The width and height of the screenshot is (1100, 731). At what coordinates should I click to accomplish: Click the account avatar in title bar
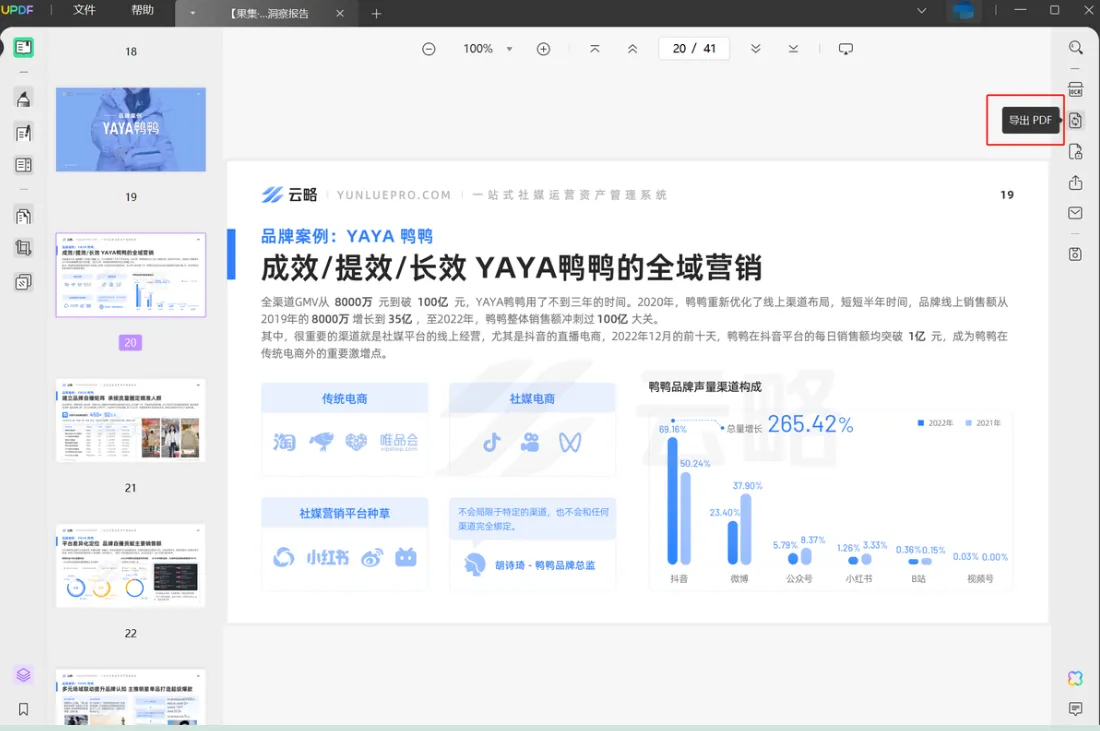pyautogui.click(x=963, y=11)
